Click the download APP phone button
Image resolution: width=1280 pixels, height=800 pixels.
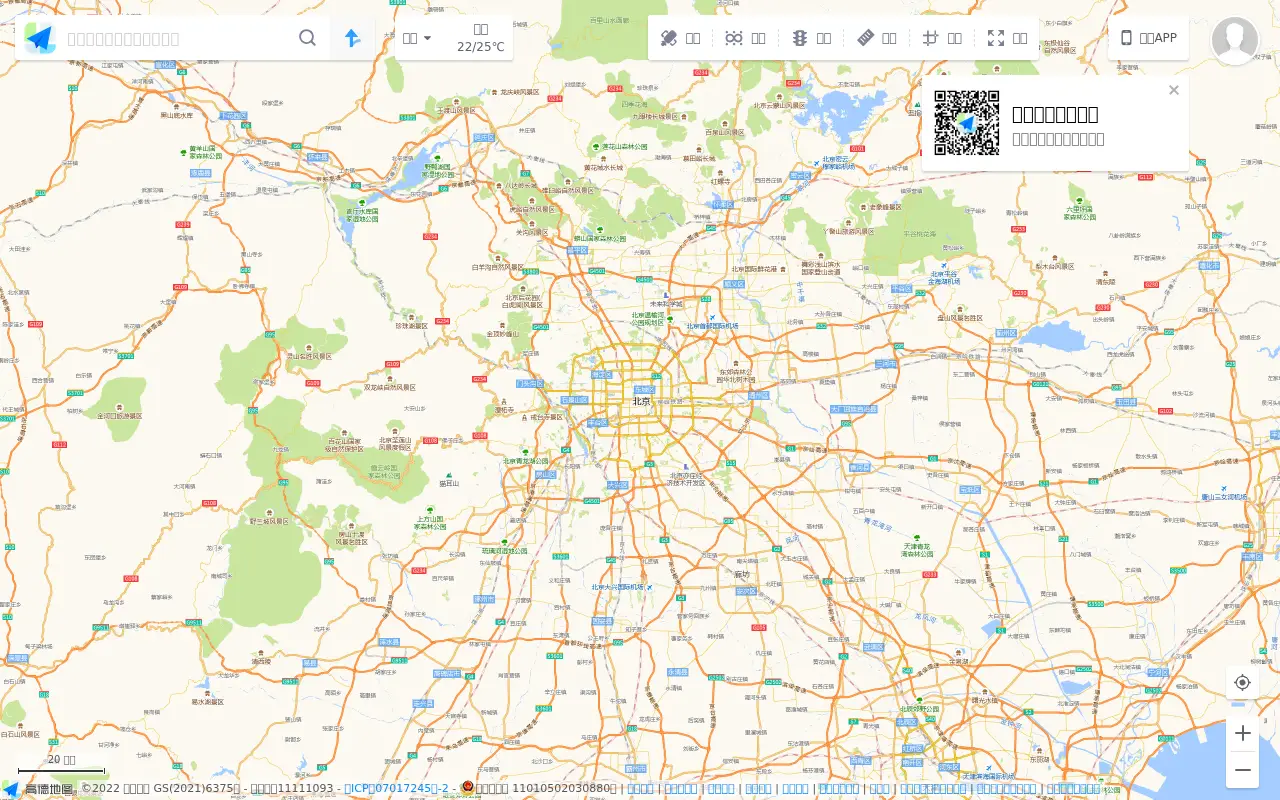coord(1148,38)
